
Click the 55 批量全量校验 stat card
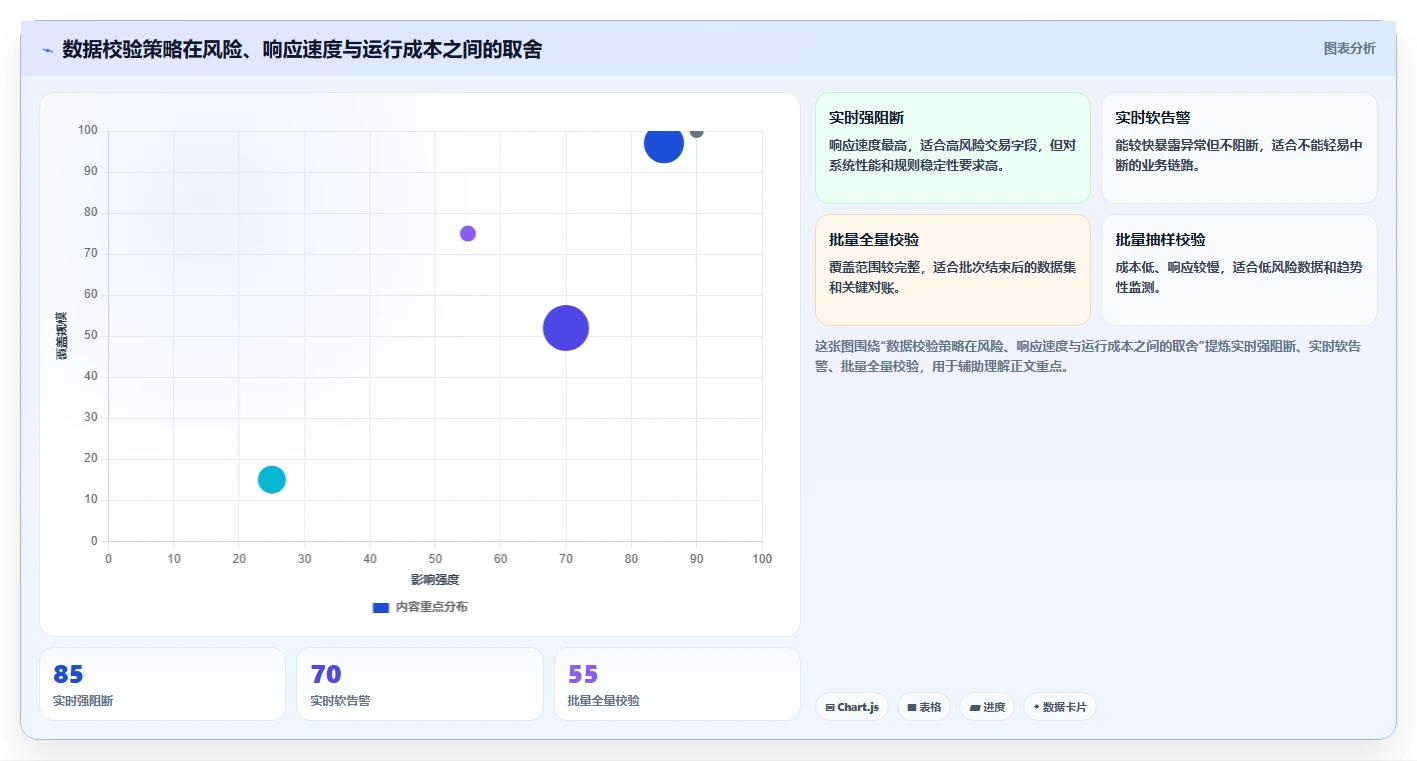(x=677, y=684)
